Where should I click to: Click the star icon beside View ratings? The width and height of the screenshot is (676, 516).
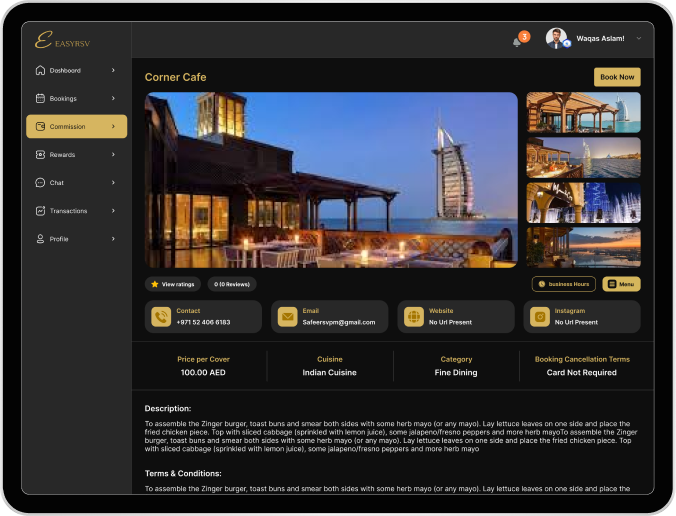(x=154, y=284)
